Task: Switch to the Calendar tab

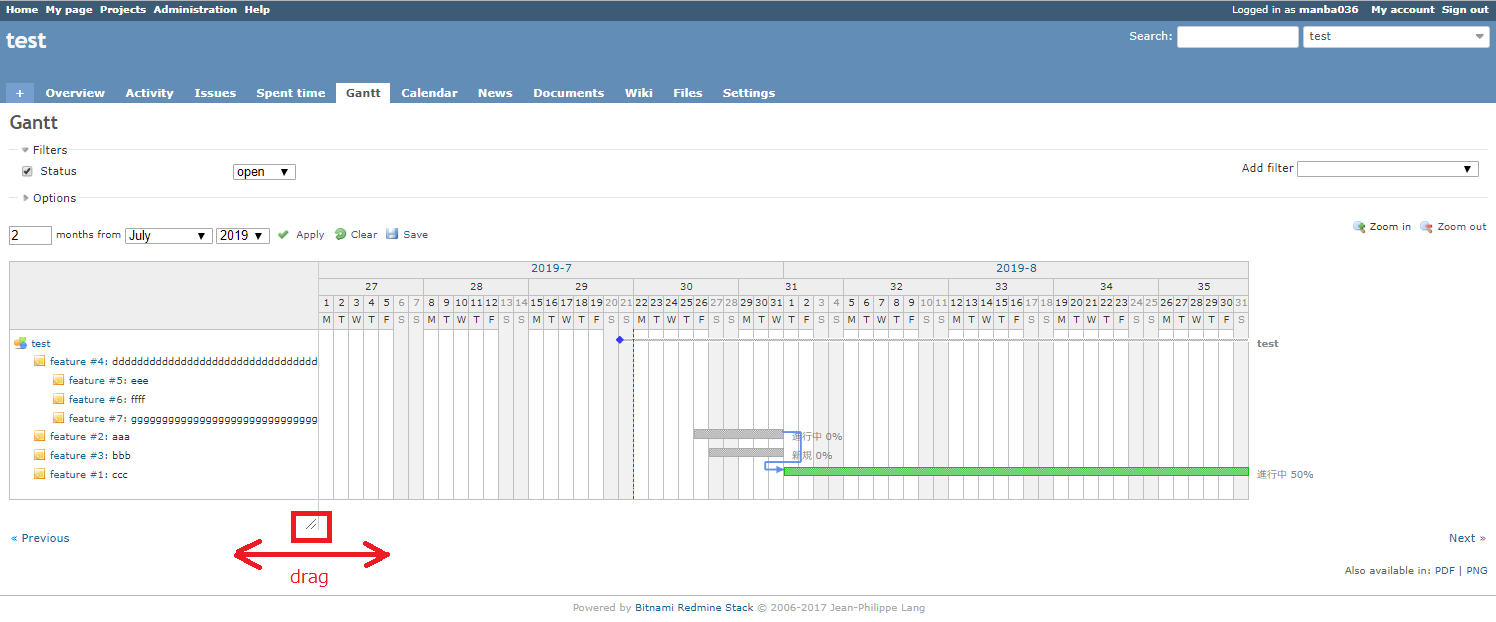Action: pyautogui.click(x=429, y=92)
